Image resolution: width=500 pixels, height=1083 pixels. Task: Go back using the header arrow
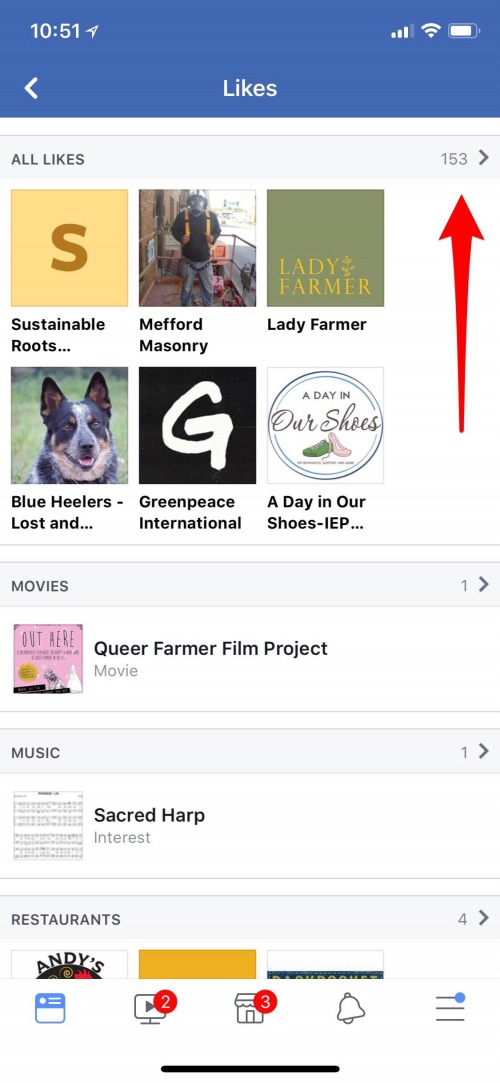[x=31, y=88]
